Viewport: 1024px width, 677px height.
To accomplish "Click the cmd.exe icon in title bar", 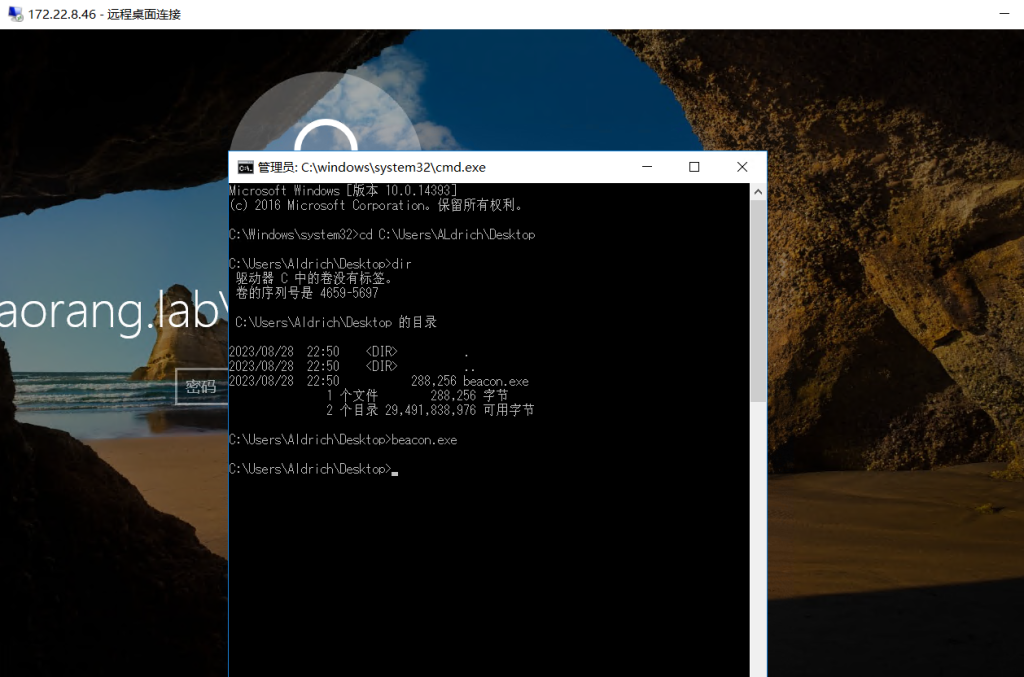I will tap(245, 167).
